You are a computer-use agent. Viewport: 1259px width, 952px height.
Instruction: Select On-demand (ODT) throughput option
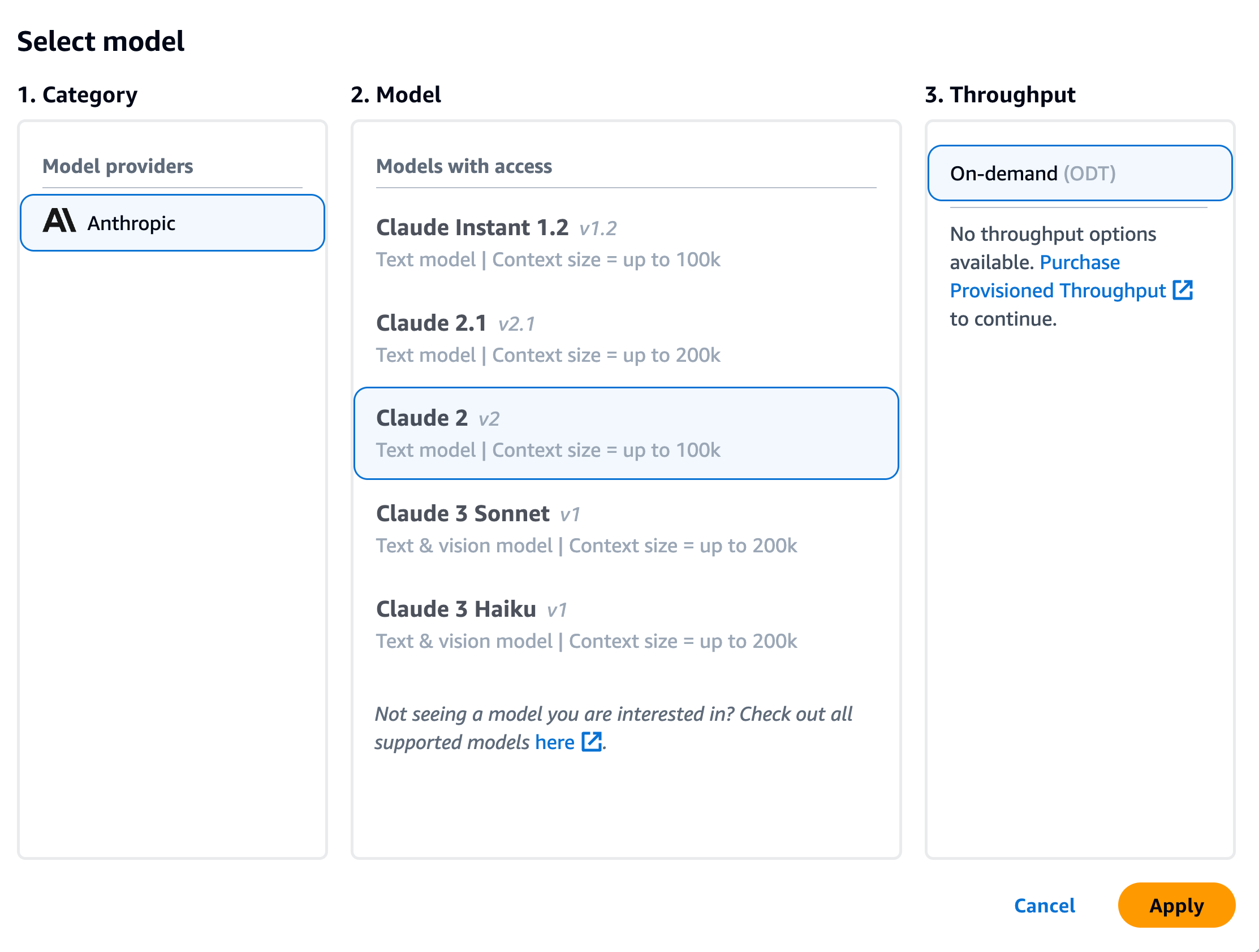(x=1080, y=173)
